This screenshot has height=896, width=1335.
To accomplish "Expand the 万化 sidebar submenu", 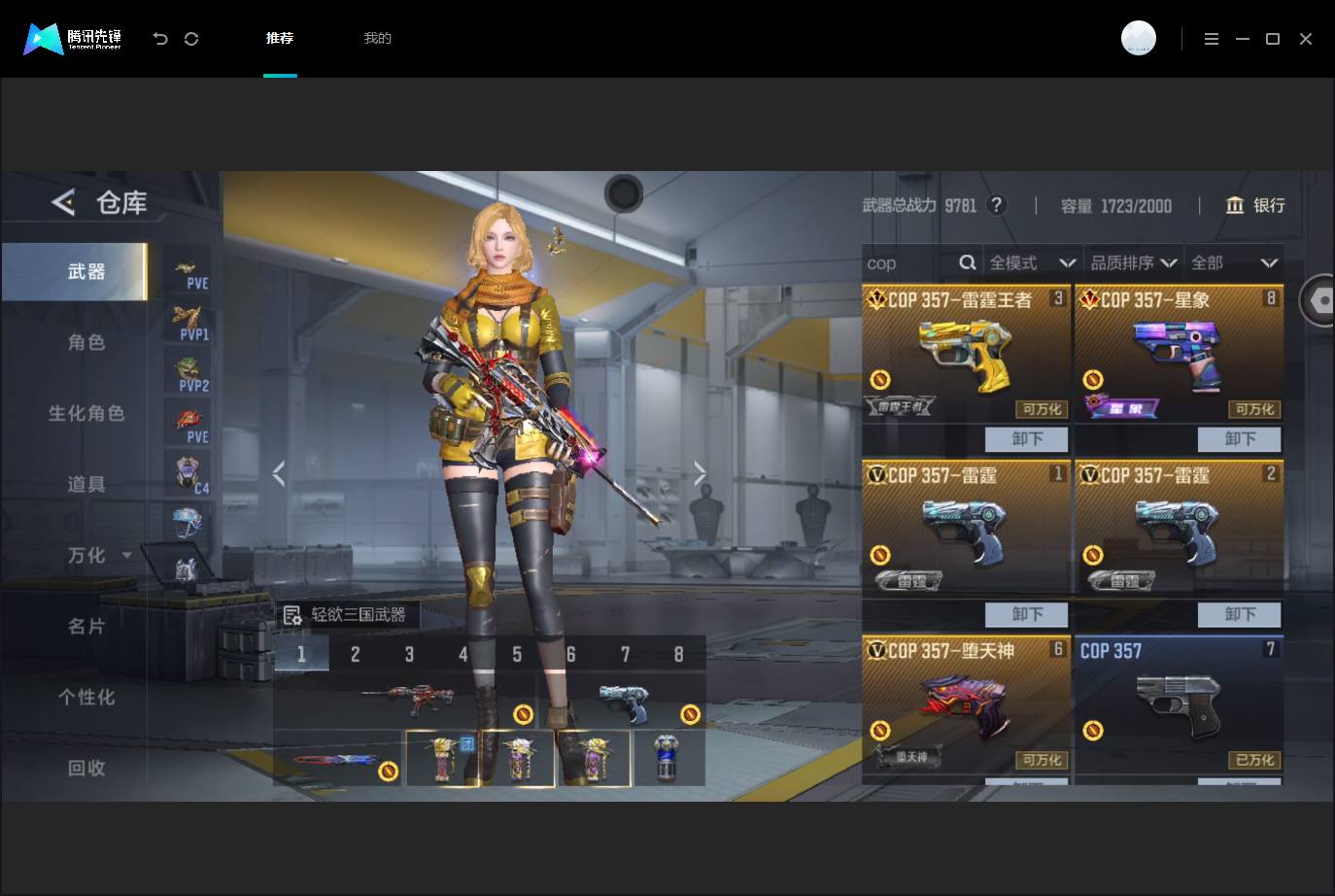I will [126, 555].
